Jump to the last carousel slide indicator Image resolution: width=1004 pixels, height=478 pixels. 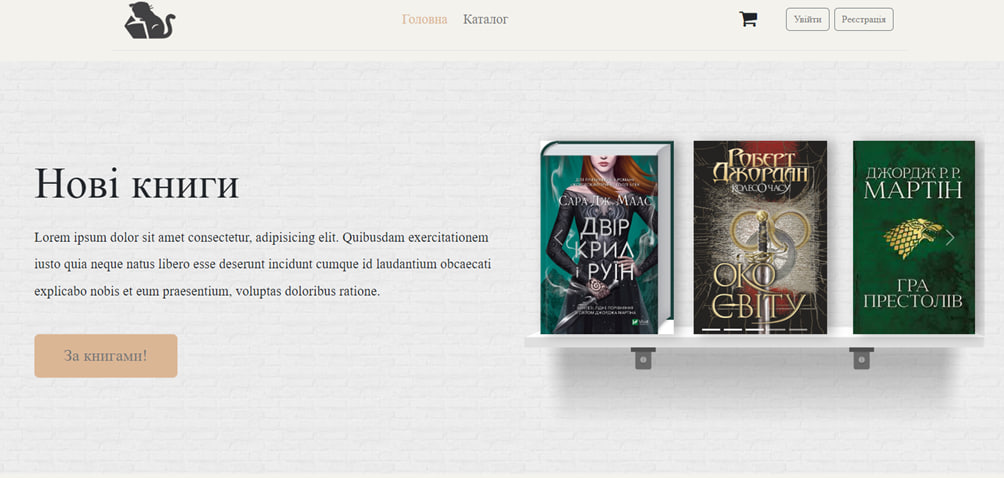pos(798,330)
